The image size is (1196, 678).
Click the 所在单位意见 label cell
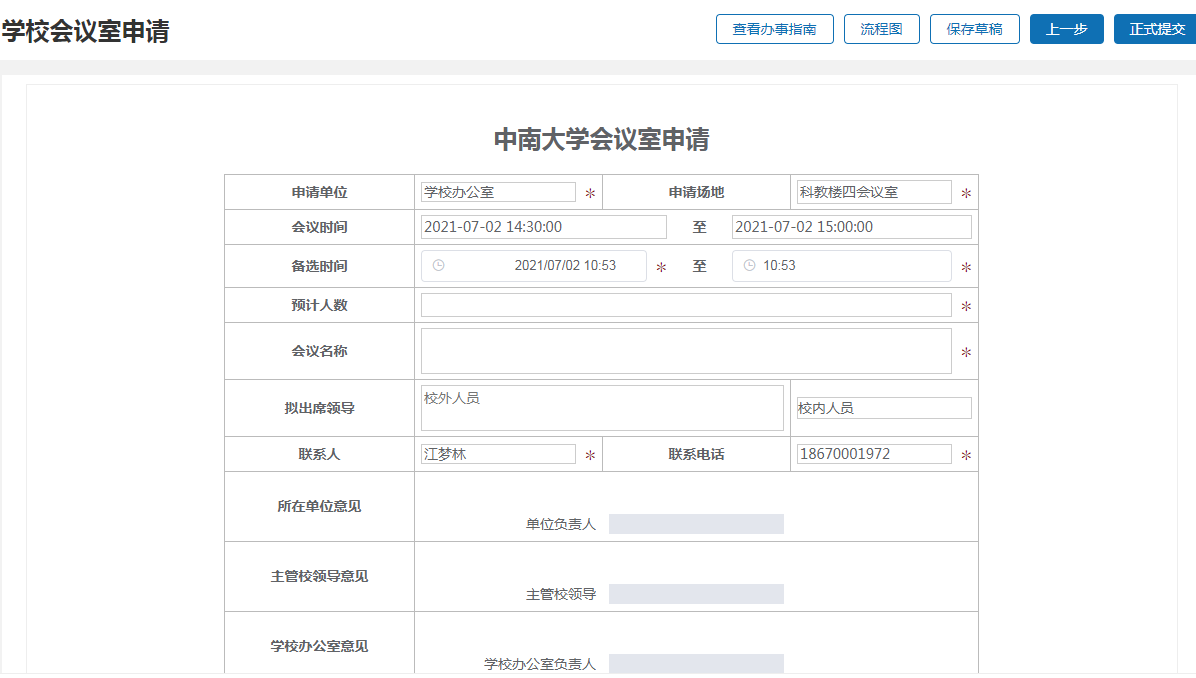click(320, 506)
